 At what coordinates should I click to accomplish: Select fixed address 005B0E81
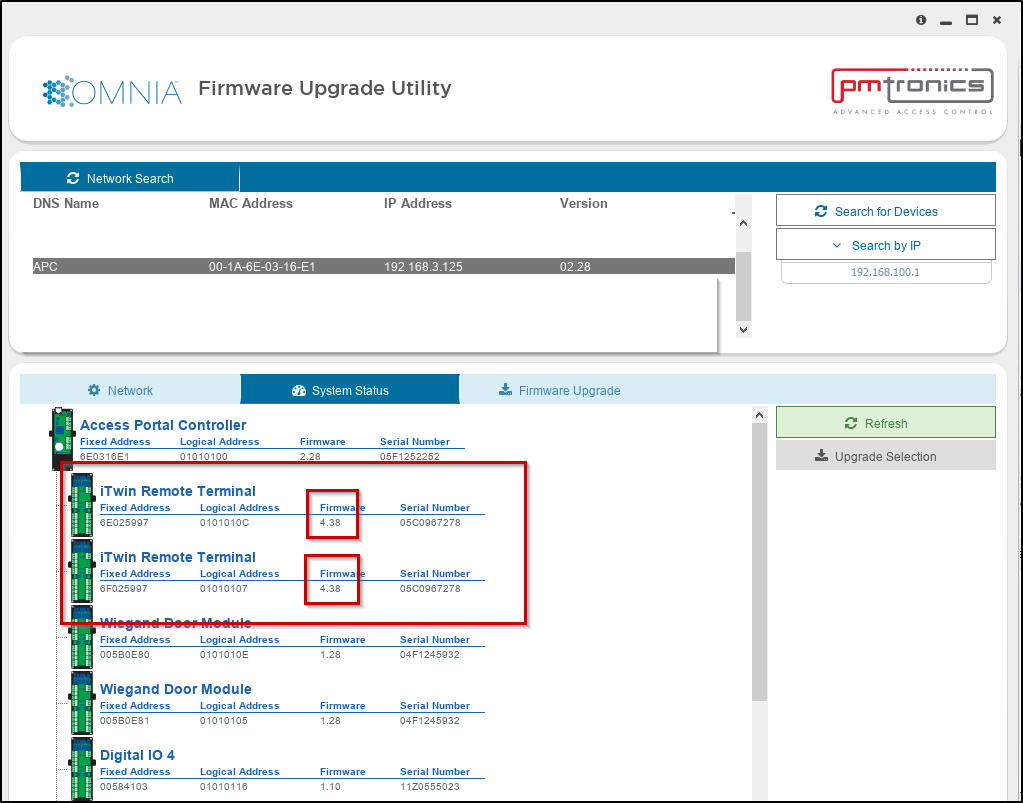[x=125, y=720]
